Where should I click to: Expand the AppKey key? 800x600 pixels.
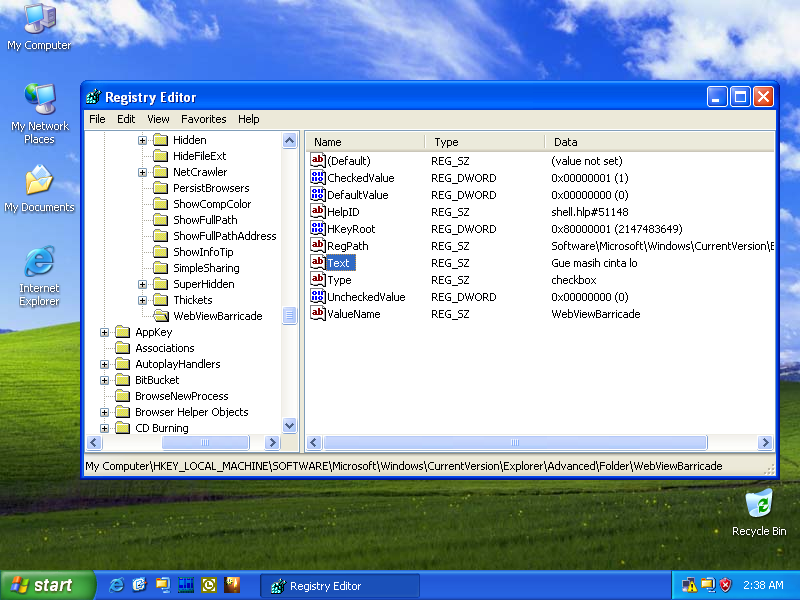click(104, 332)
